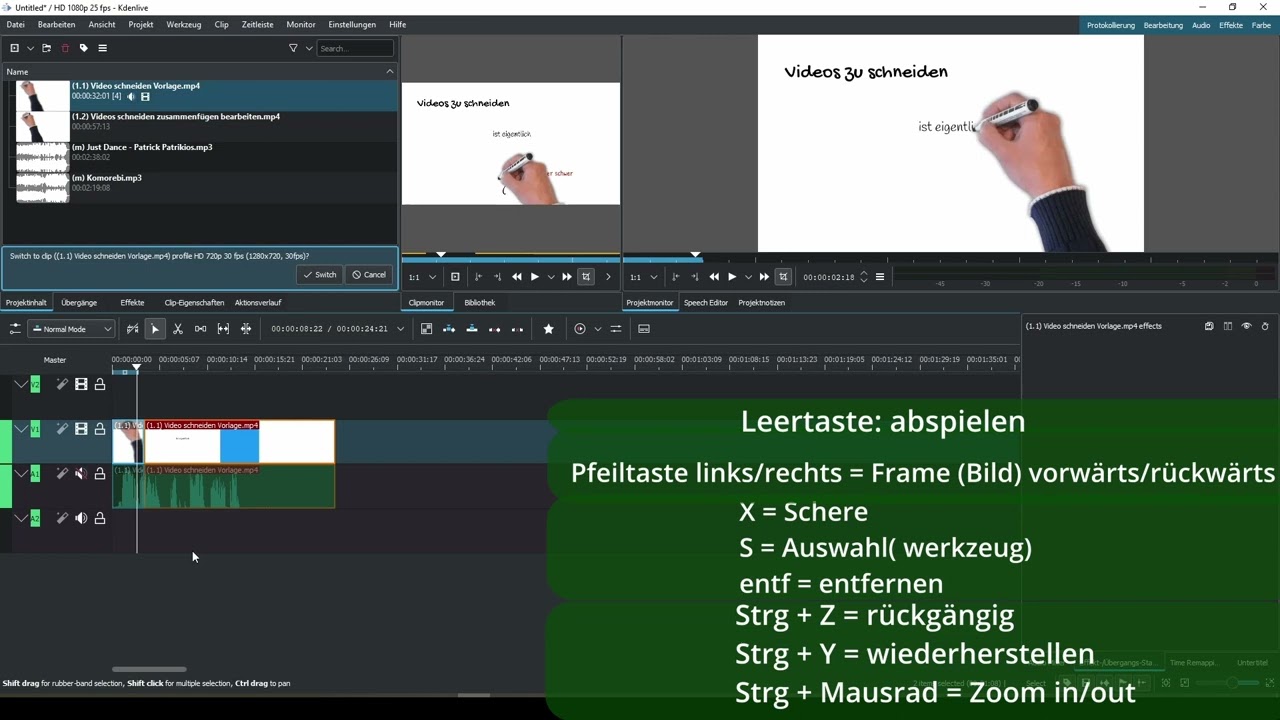Open Project Monitor 1:1 zoom dropdown
Image resolution: width=1280 pixels, height=720 pixels.
[644, 277]
